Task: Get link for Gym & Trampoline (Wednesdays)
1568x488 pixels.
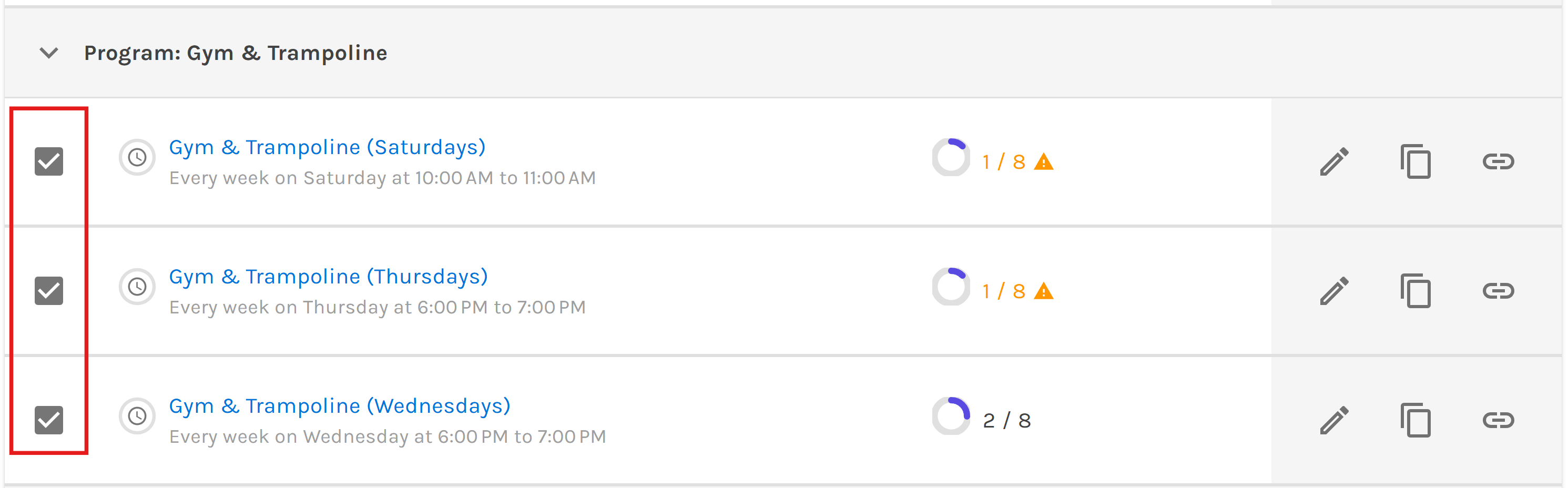Action: pyautogui.click(x=1498, y=420)
